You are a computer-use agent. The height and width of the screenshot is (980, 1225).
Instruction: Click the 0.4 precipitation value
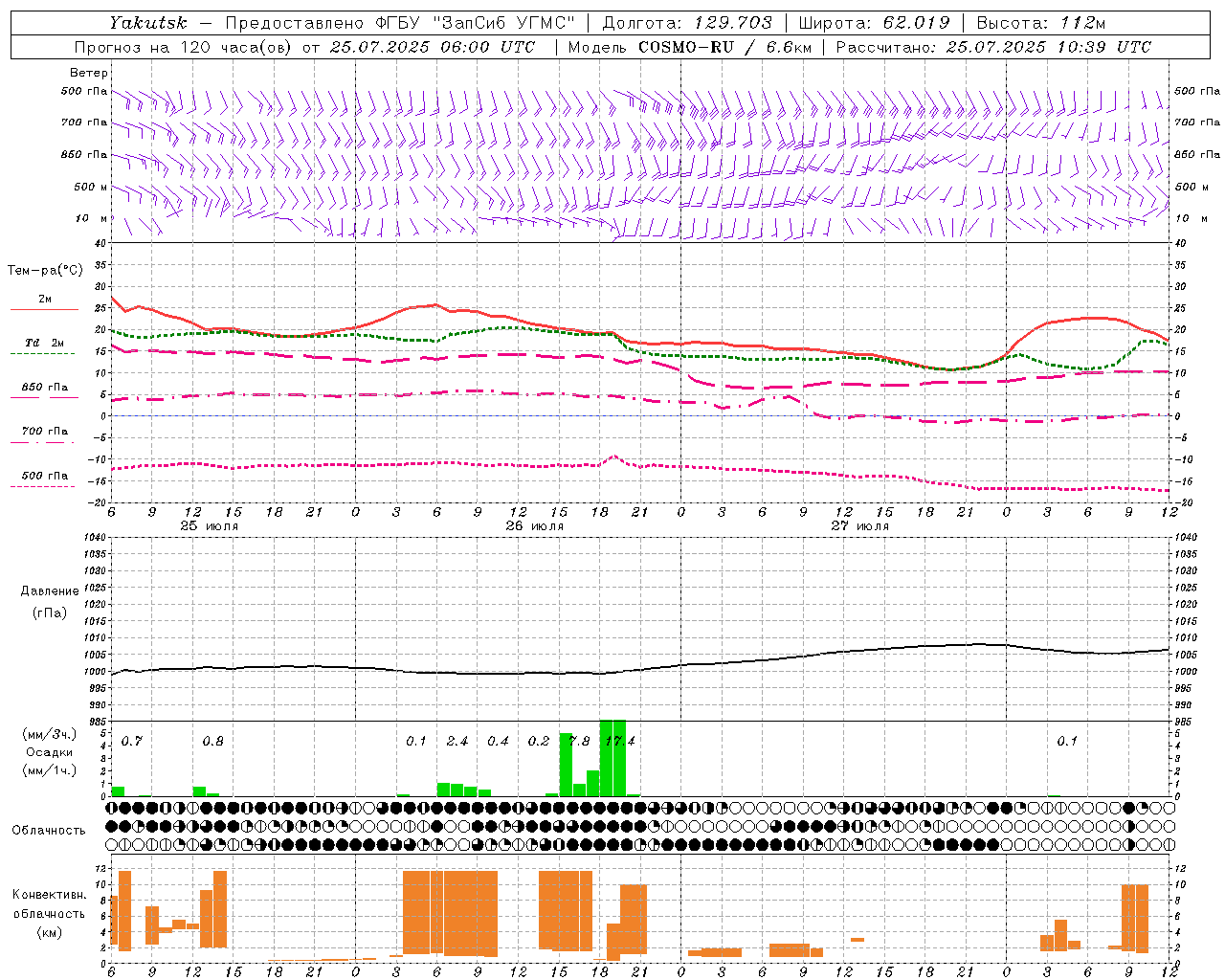(x=498, y=742)
